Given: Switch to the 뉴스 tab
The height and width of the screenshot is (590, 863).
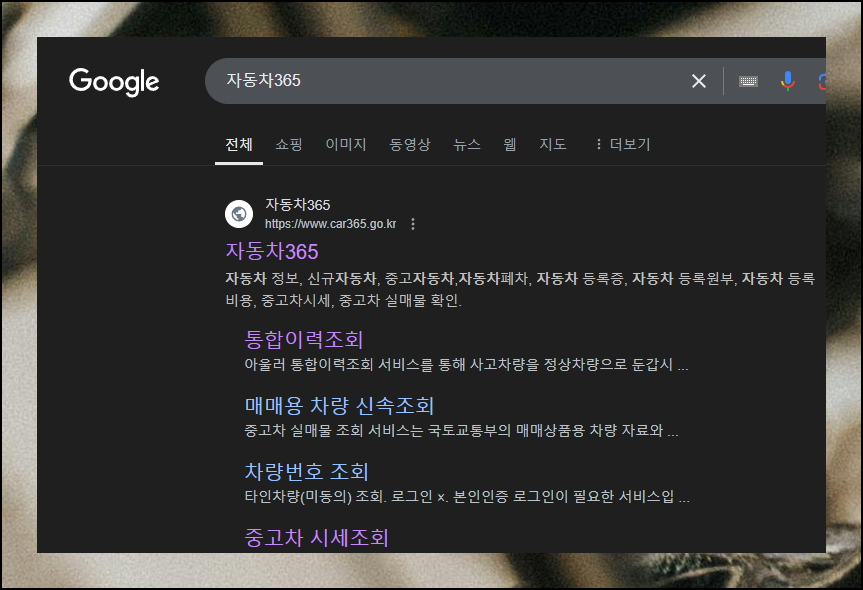Looking at the screenshot, I should pyautogui.click(x=467, y=144).
